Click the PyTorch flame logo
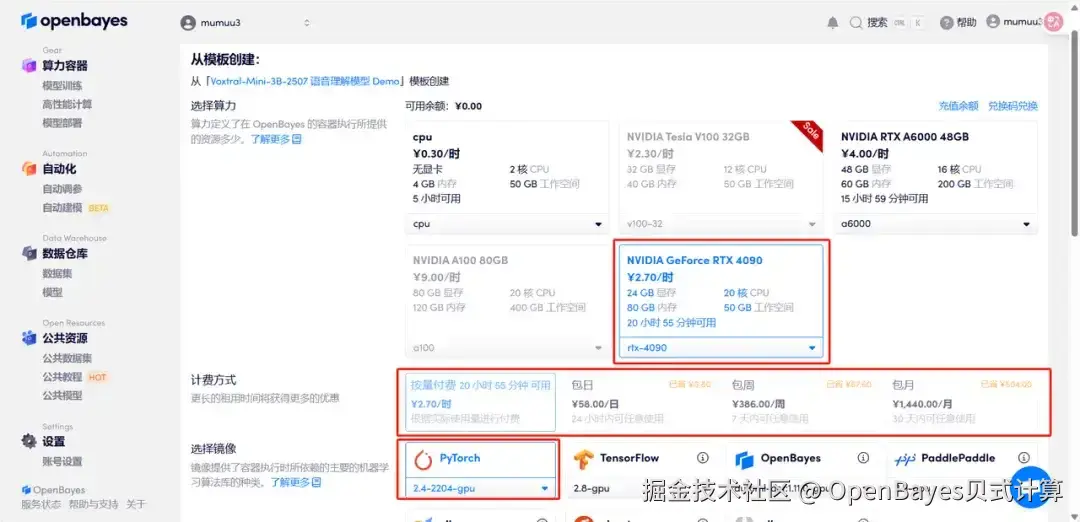 point(422,459)
